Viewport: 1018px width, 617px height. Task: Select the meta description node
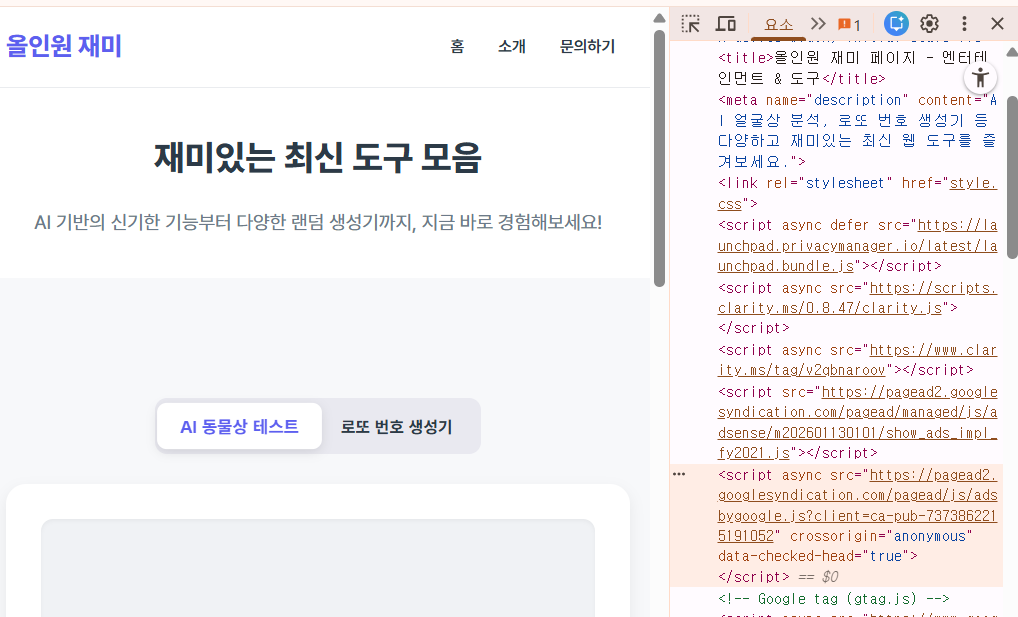tap(857, 131)
